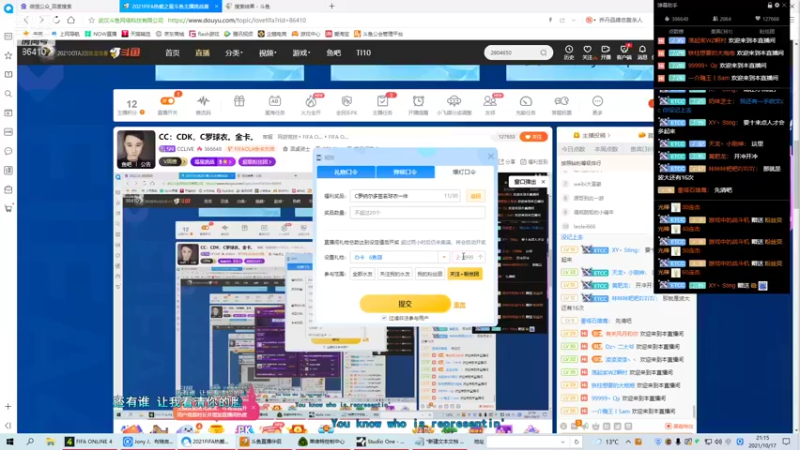
Task: Click the 分享 share link
Action: click(507, 162)
